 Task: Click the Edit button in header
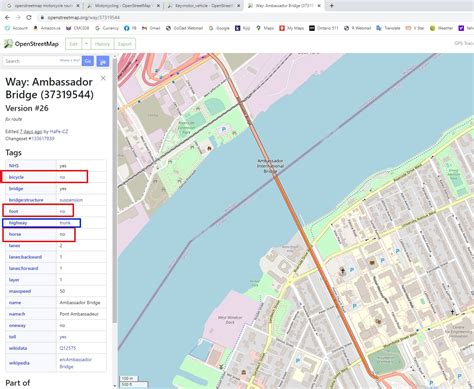coord(74,44)
